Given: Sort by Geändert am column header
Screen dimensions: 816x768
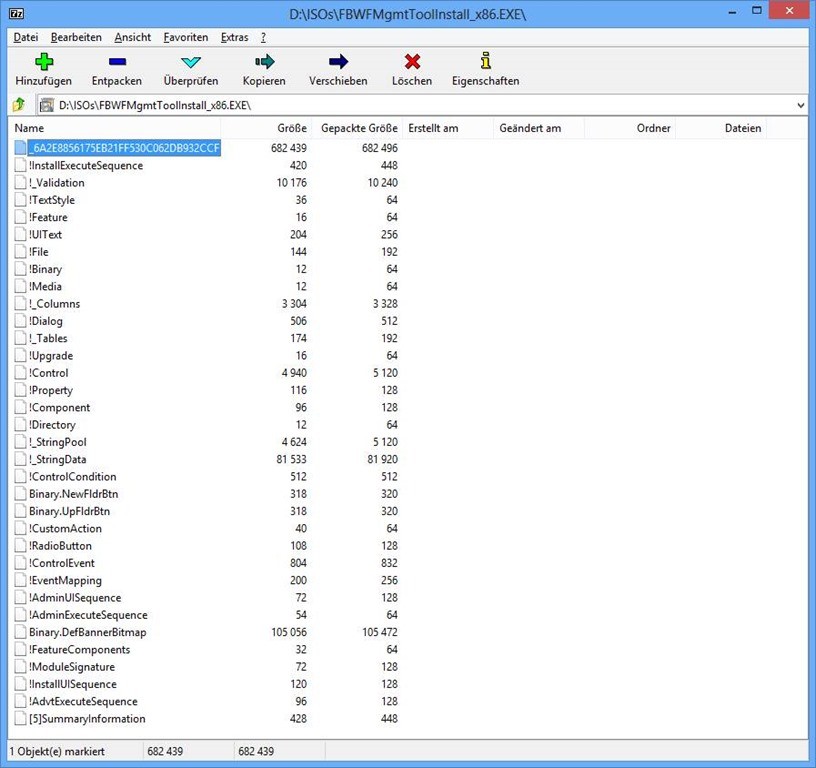Looking at the screenshot, I should pos(539,128).
